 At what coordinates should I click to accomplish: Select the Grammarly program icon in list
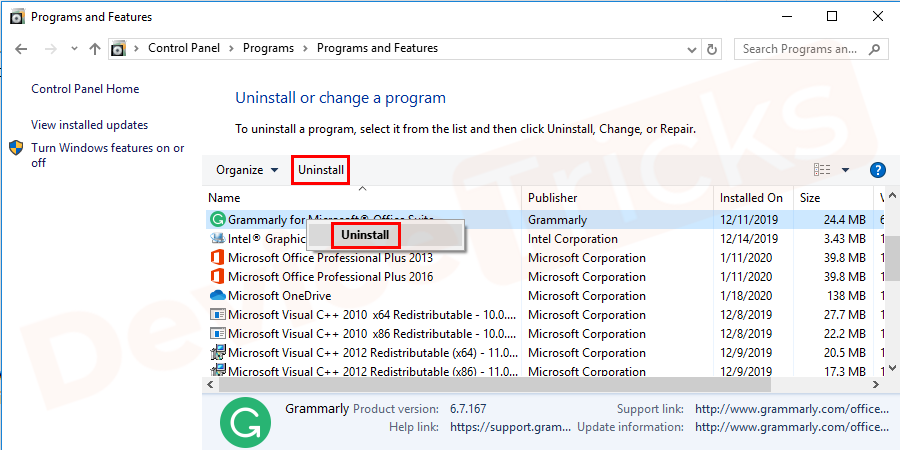coord(217,220)
